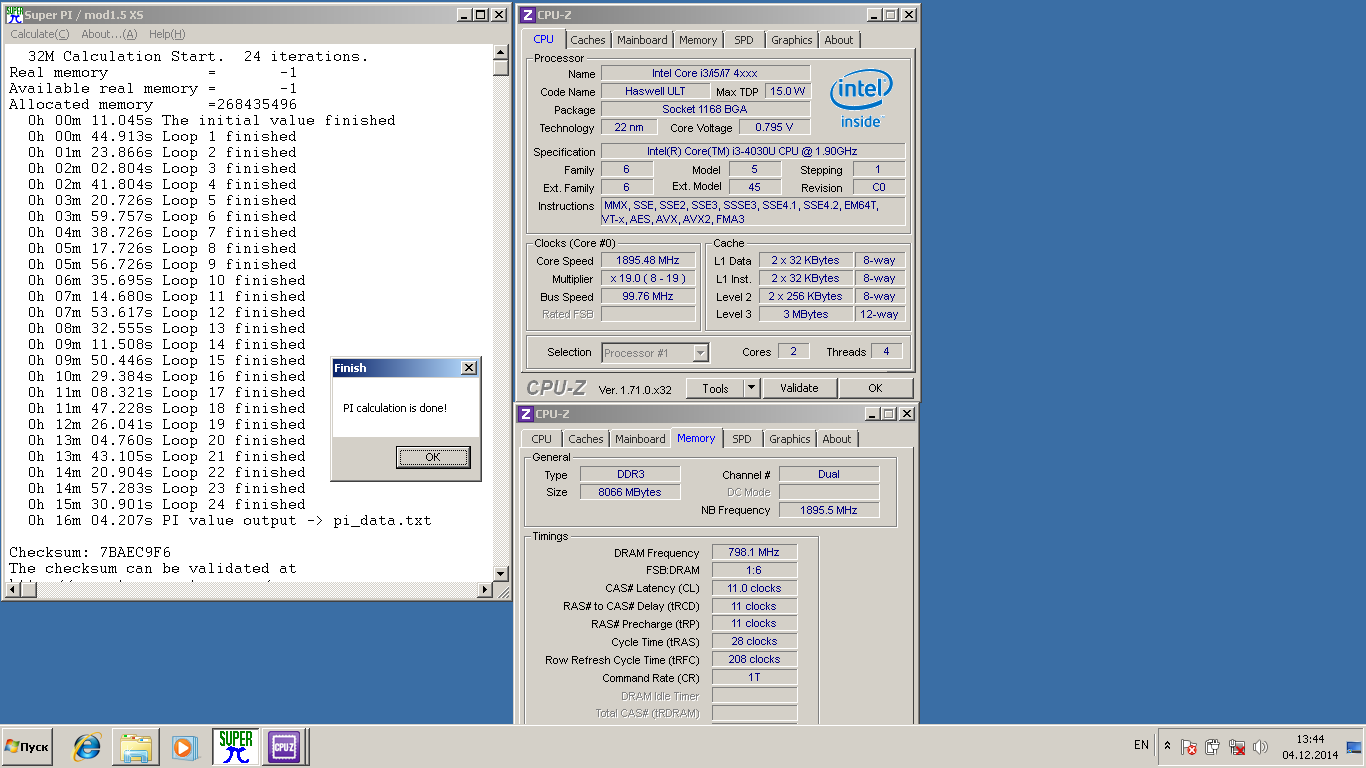This screenshot has height=768, width=1366.
Task: Click the OK button in top CPU-Z window
Action: pos(875,388)
